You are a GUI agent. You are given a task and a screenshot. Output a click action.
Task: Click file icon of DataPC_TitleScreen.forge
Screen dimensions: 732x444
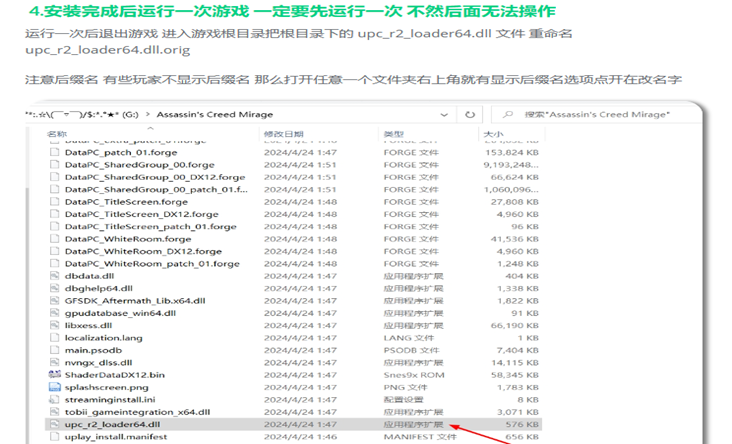pyautogui.click(x=55, y=202)
